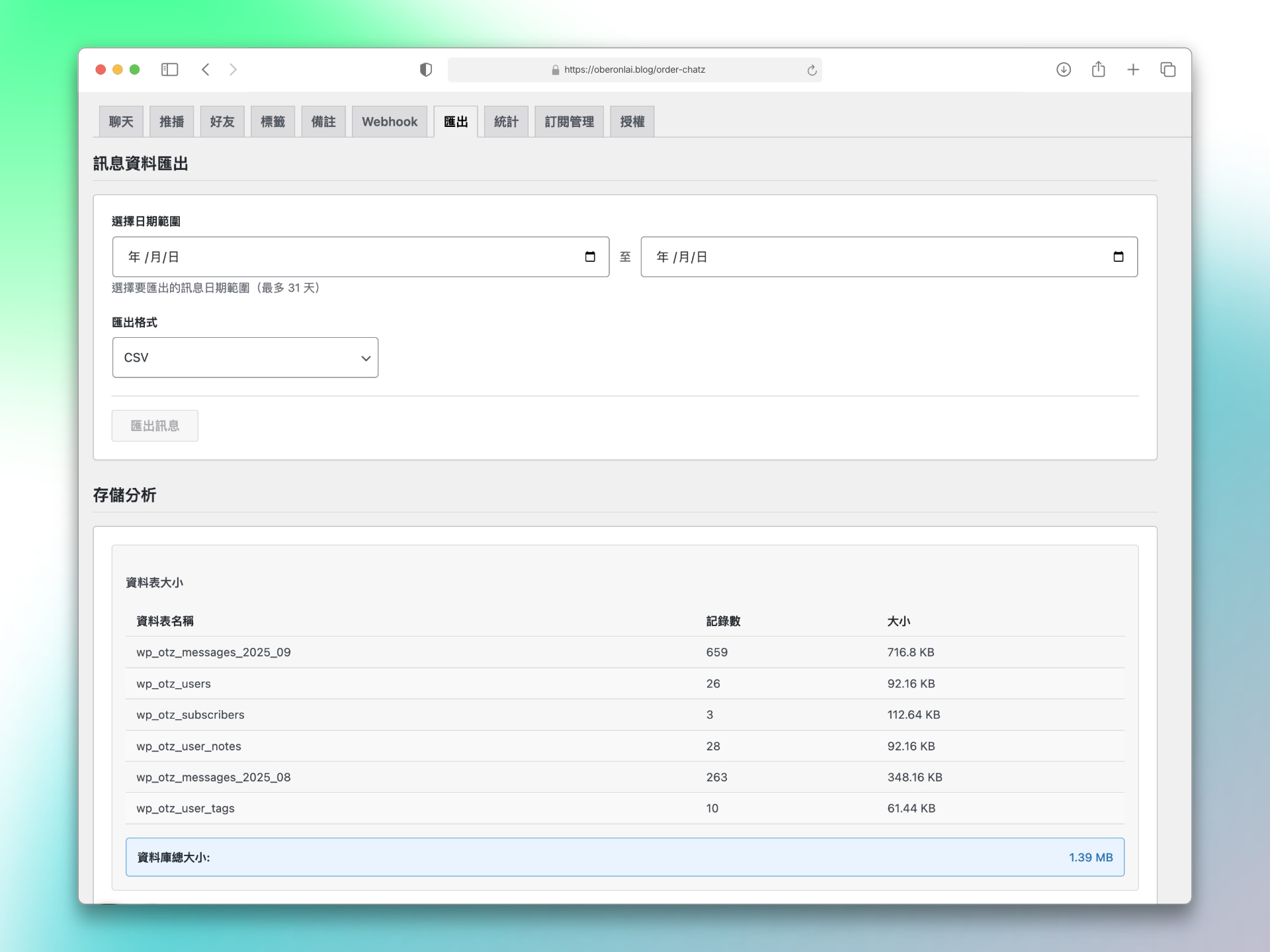Screen dimensions: 1270x952
Task: Open the 授權 tab
Action: coord(632,122)
